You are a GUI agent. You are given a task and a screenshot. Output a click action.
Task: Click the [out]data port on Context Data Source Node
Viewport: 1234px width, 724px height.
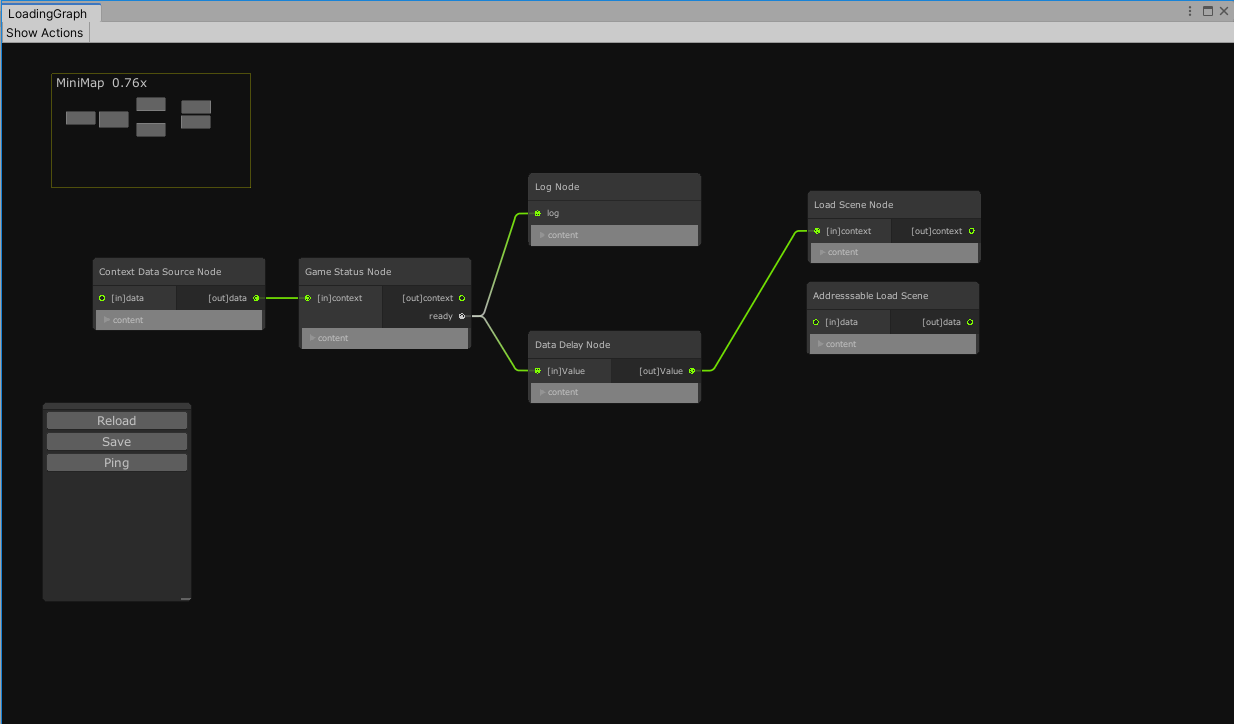(256, 298)
